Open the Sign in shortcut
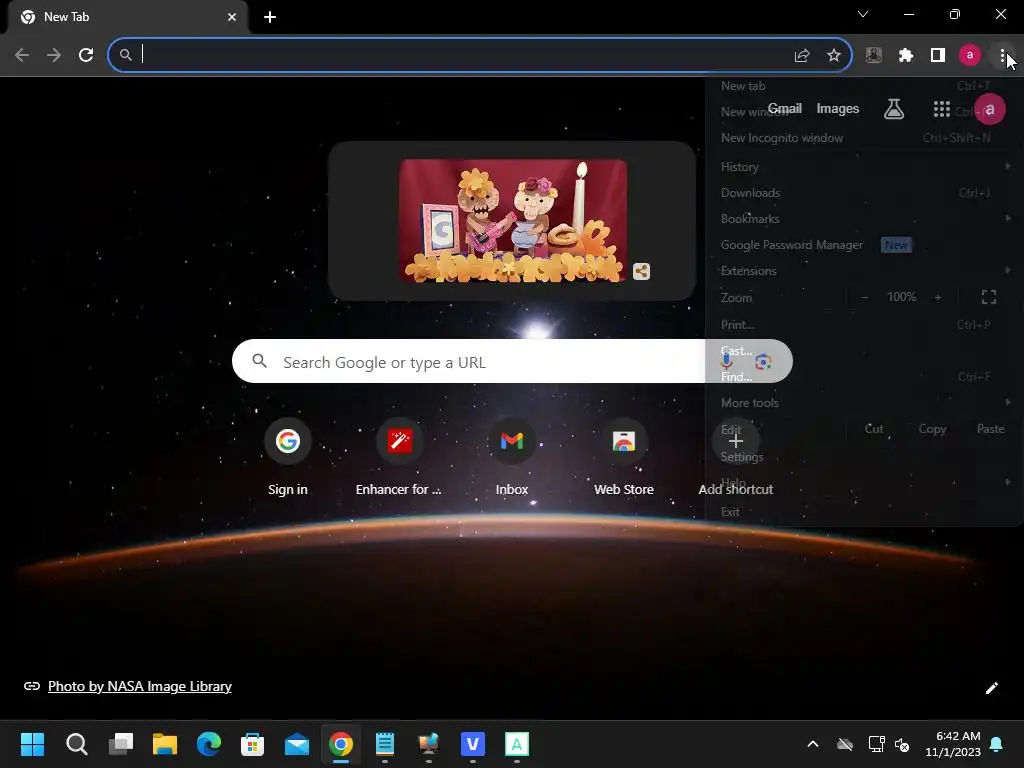 (287, 457)
